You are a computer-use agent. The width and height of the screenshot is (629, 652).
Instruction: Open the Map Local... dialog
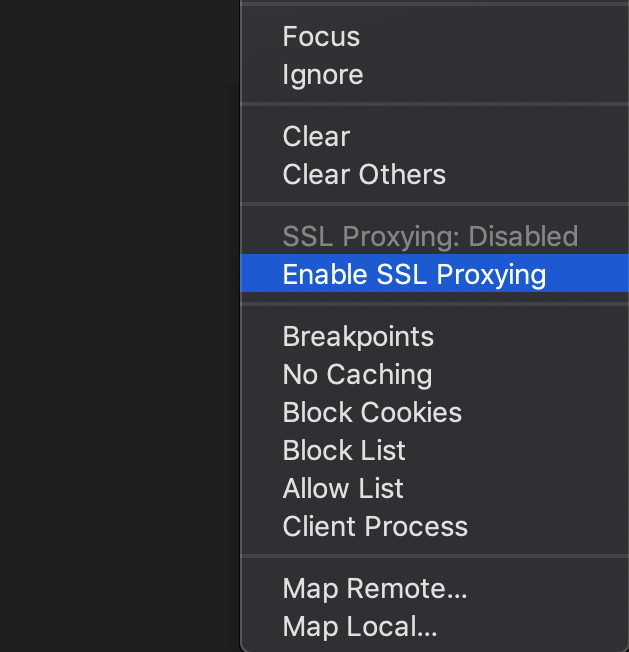pos(434,626)
